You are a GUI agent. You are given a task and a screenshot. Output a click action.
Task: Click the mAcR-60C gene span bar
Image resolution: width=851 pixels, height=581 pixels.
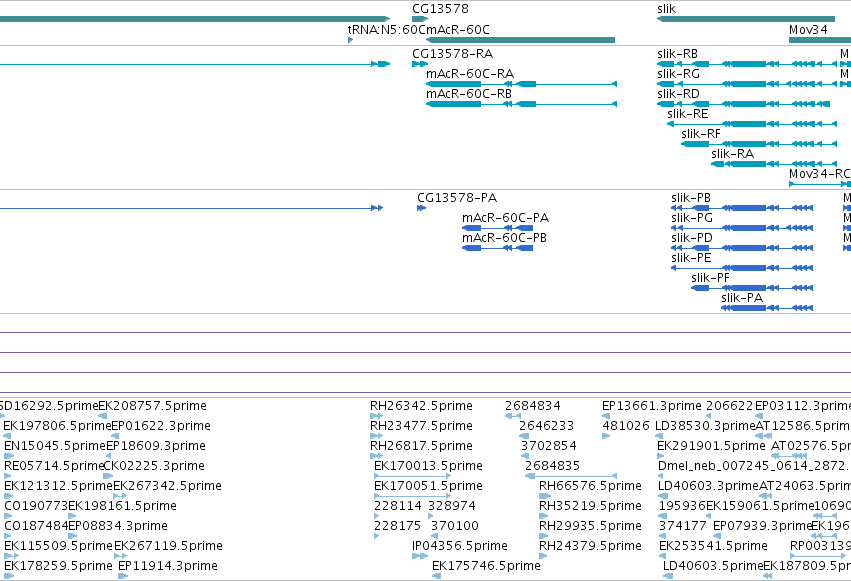click(x=520, y=40)
